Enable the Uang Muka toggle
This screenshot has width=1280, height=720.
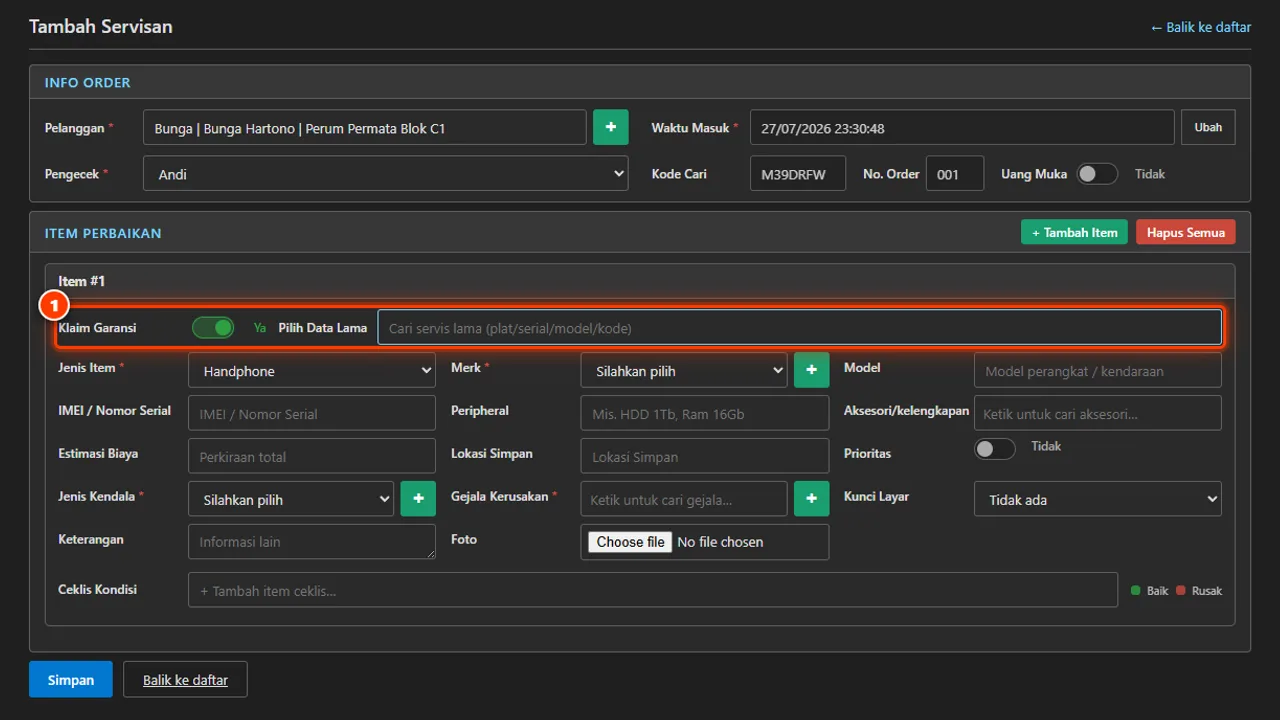click(x=1097, y=174)
